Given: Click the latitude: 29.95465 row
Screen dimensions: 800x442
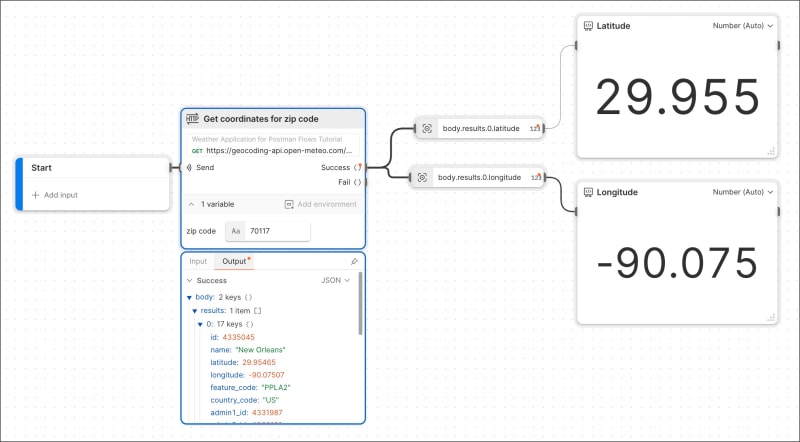Looking at the screenshot, I should (242, 362).
